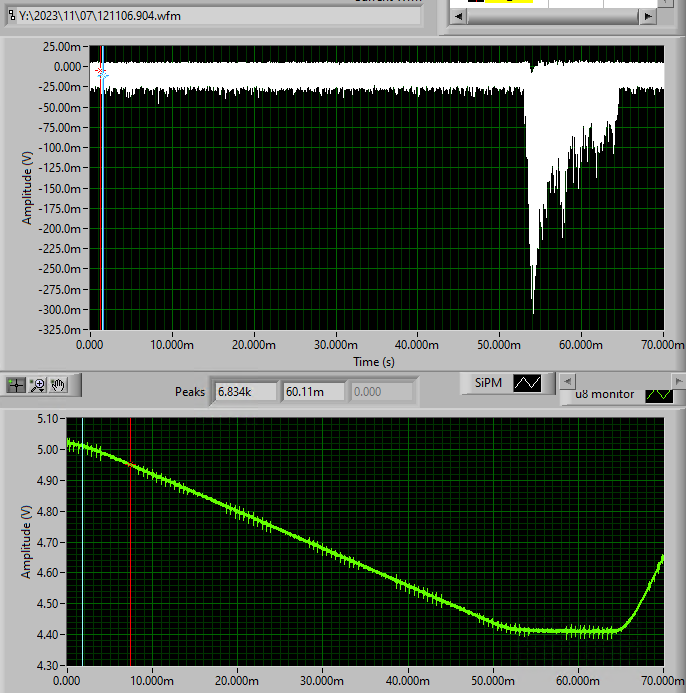
Task: Click the path browse icon beside the file path
Action: coord(12,16)
